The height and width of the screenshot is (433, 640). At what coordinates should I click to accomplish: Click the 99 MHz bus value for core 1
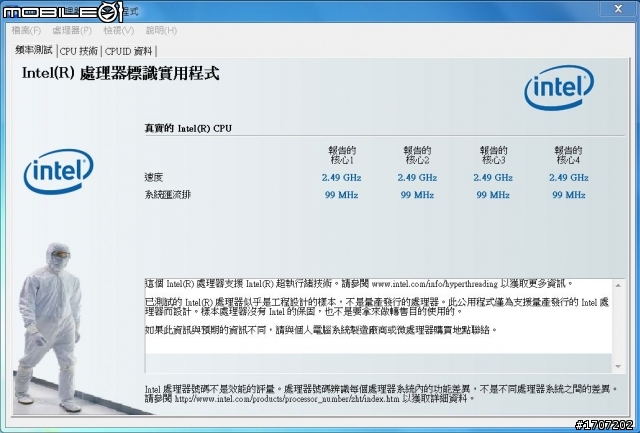341,195
